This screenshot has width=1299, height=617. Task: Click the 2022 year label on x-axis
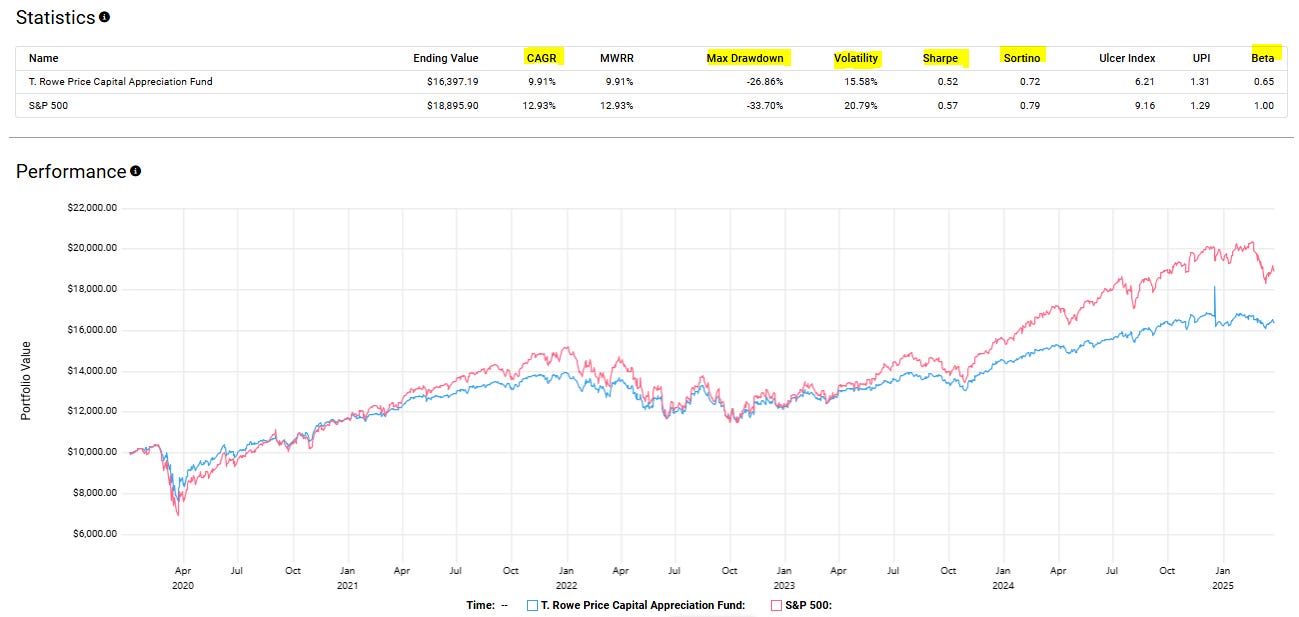tap(566, 586)
